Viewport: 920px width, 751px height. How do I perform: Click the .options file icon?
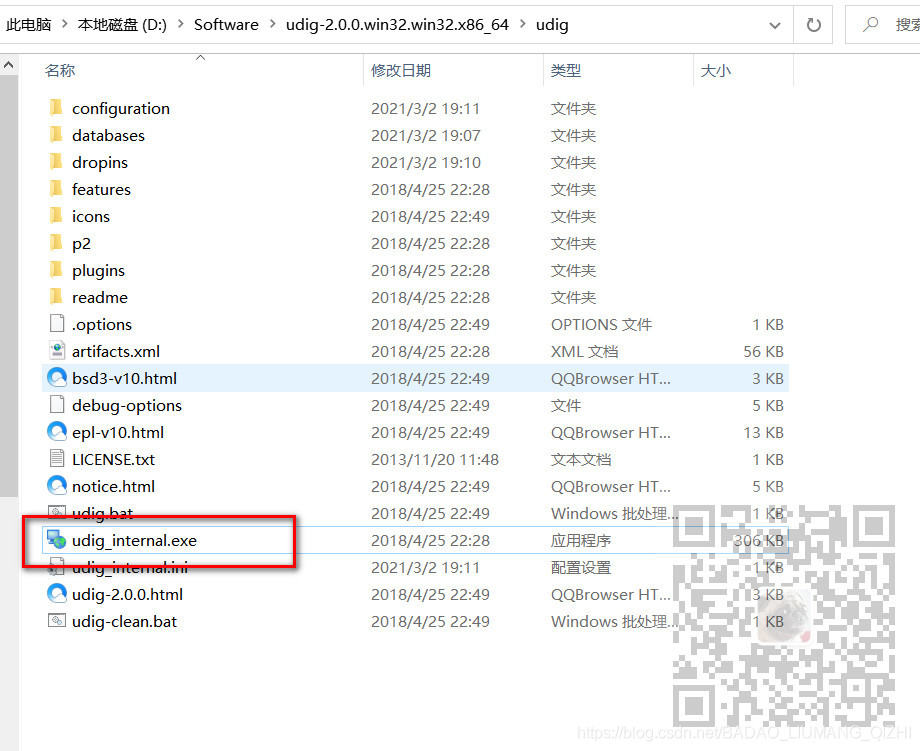(57, 324)
